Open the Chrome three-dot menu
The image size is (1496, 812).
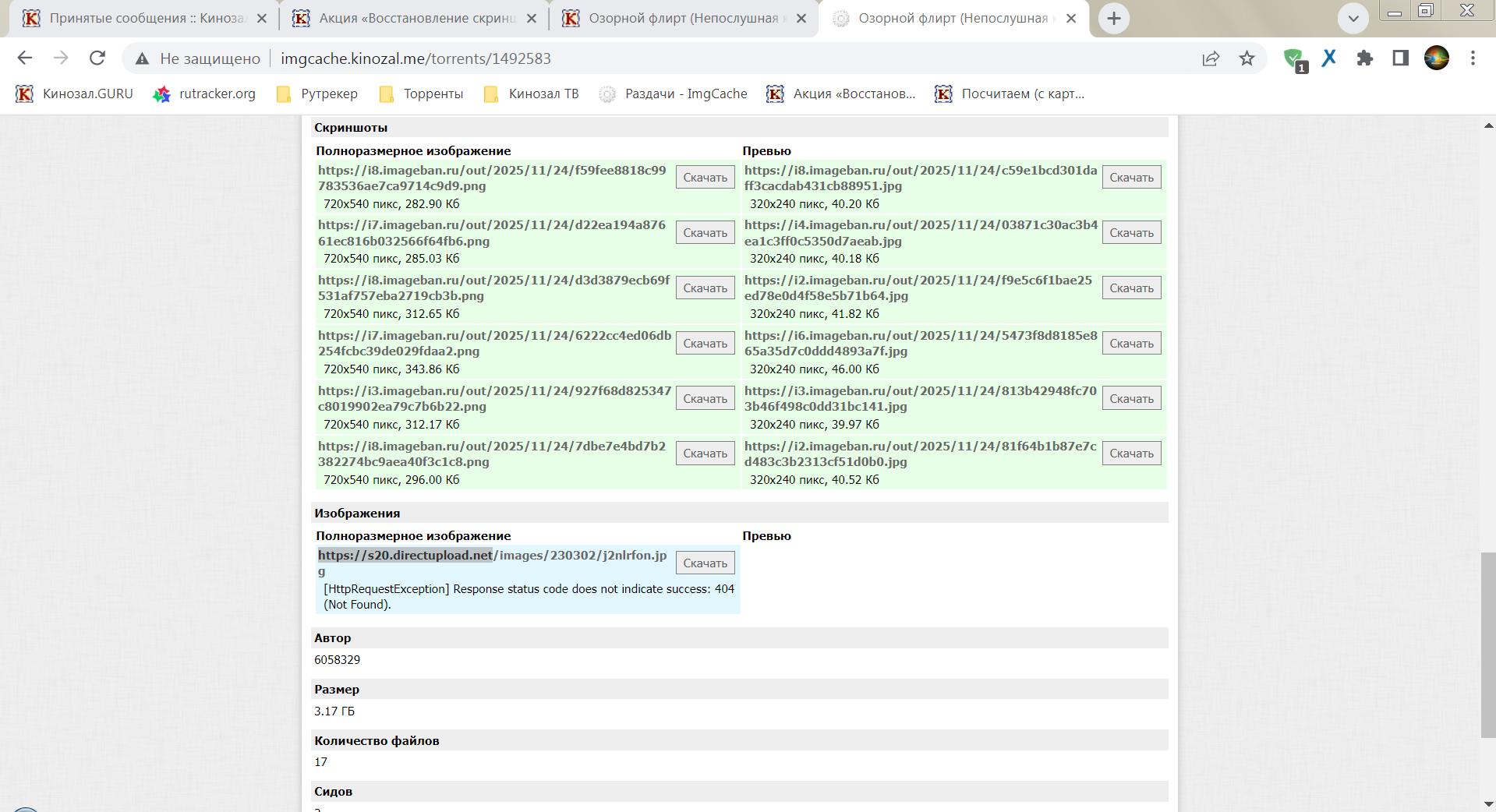[x=1473, y=58]
